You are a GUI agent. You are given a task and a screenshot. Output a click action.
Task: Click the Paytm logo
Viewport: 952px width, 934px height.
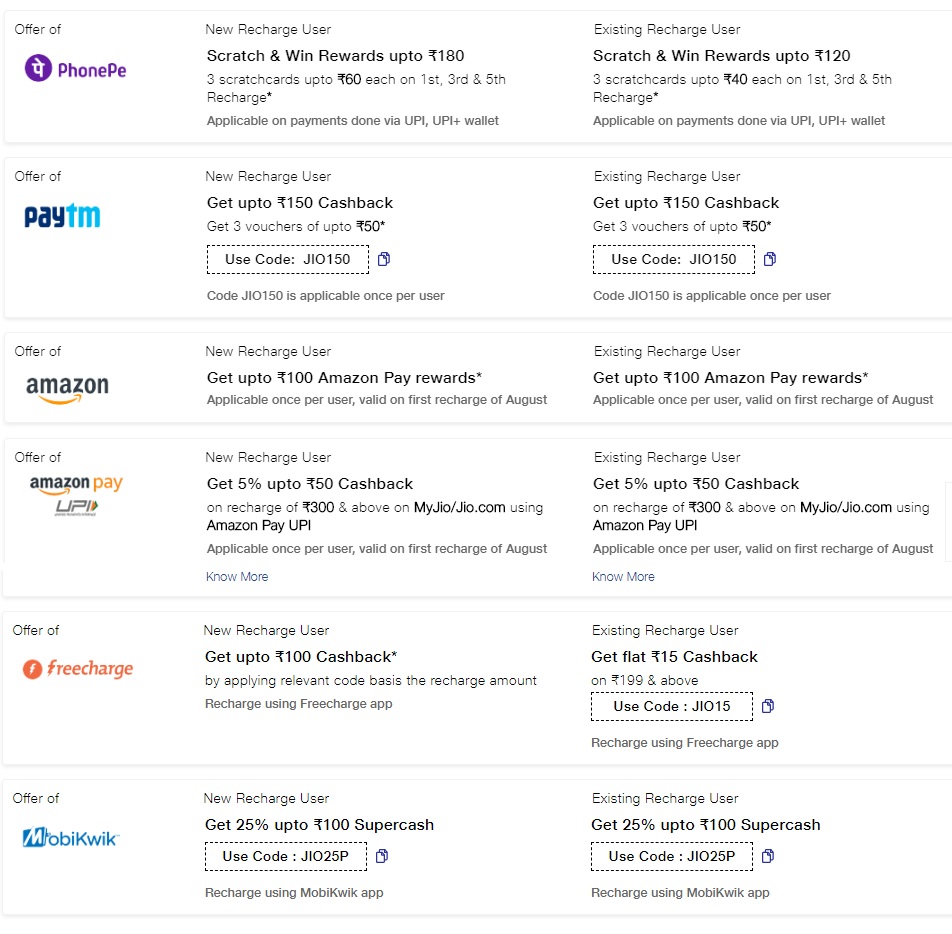[63, 216]
